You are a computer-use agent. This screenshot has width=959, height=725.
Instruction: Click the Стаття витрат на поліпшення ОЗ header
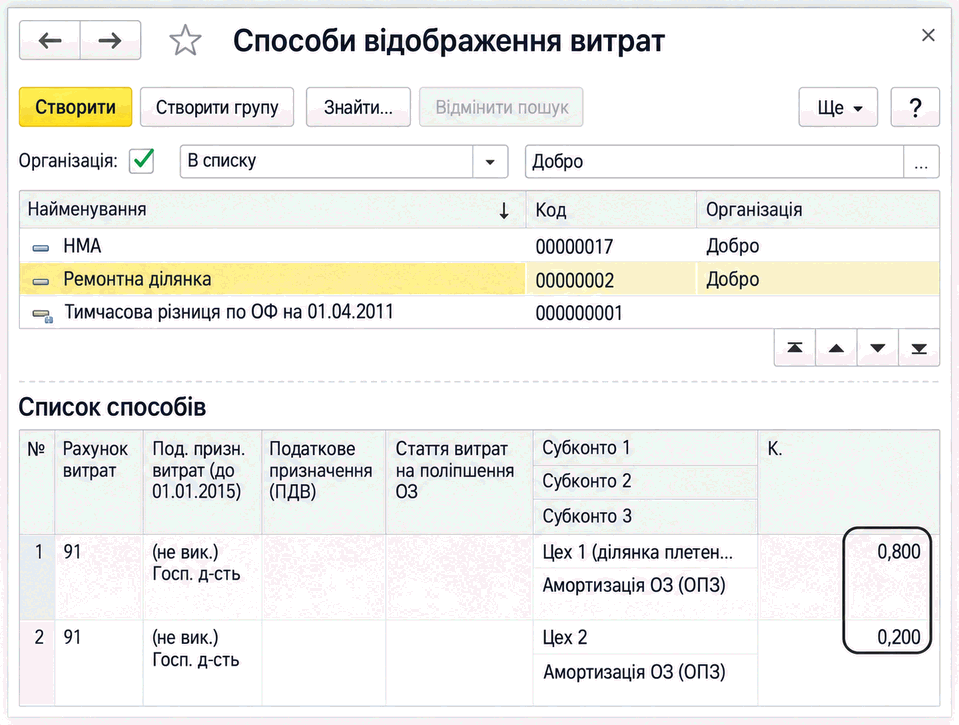pyautogui.click(x=459, y=482)
